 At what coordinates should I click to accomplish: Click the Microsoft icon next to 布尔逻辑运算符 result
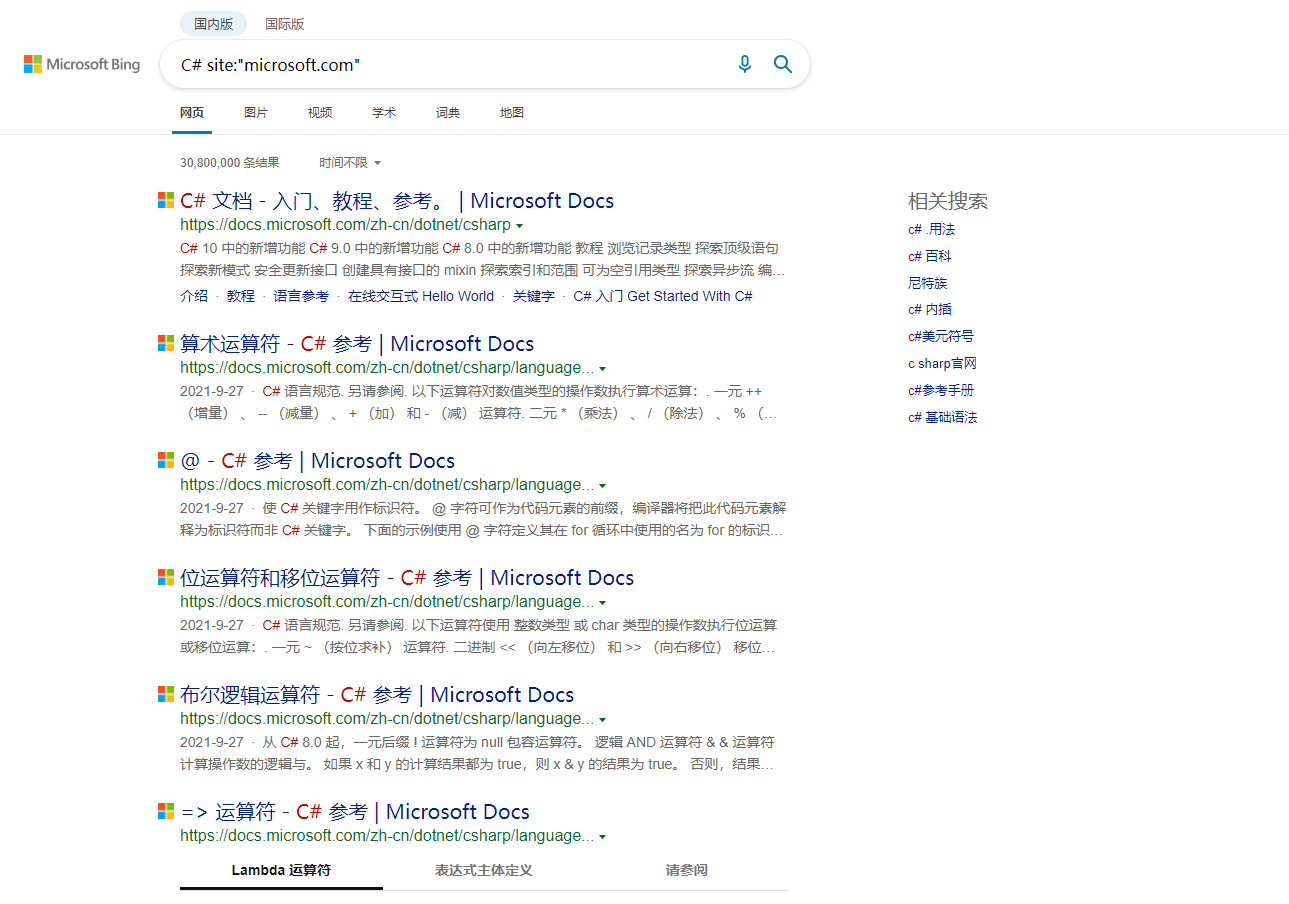coord(165,693)
